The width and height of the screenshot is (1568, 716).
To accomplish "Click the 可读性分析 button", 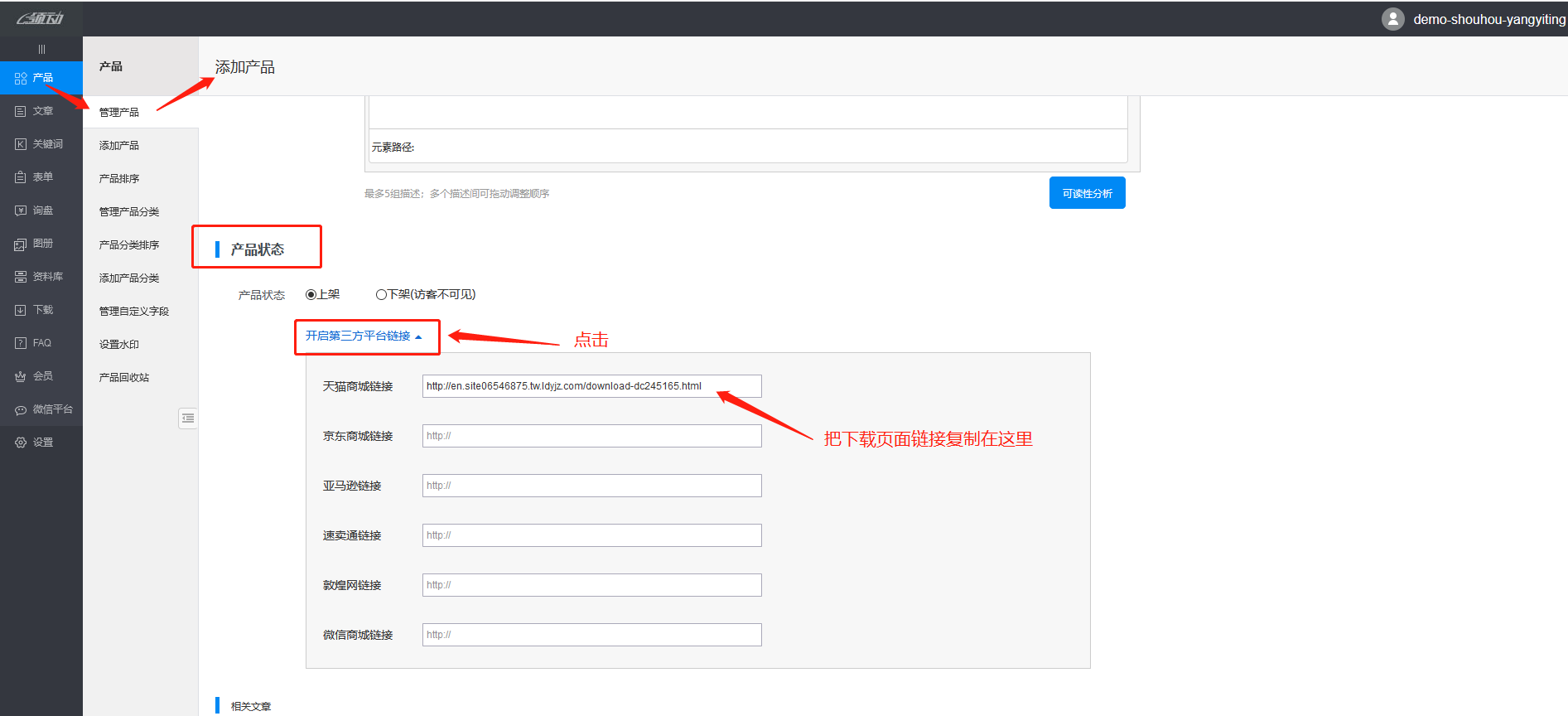I will click(x=1087, y=193).
